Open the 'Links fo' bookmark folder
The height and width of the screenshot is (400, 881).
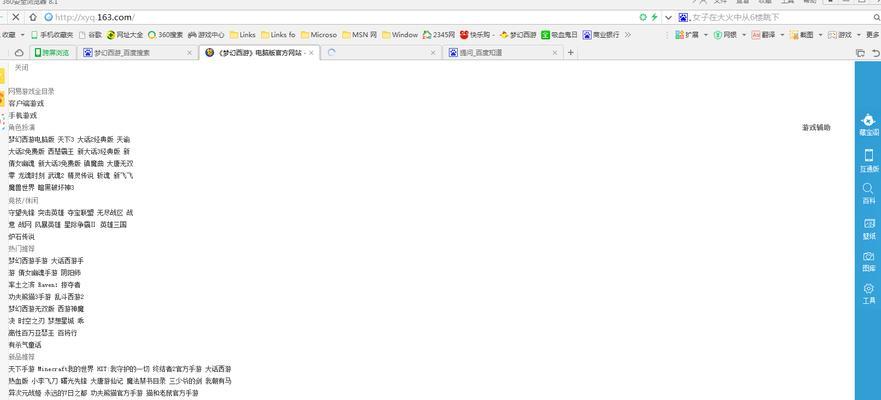coord(278,35)
